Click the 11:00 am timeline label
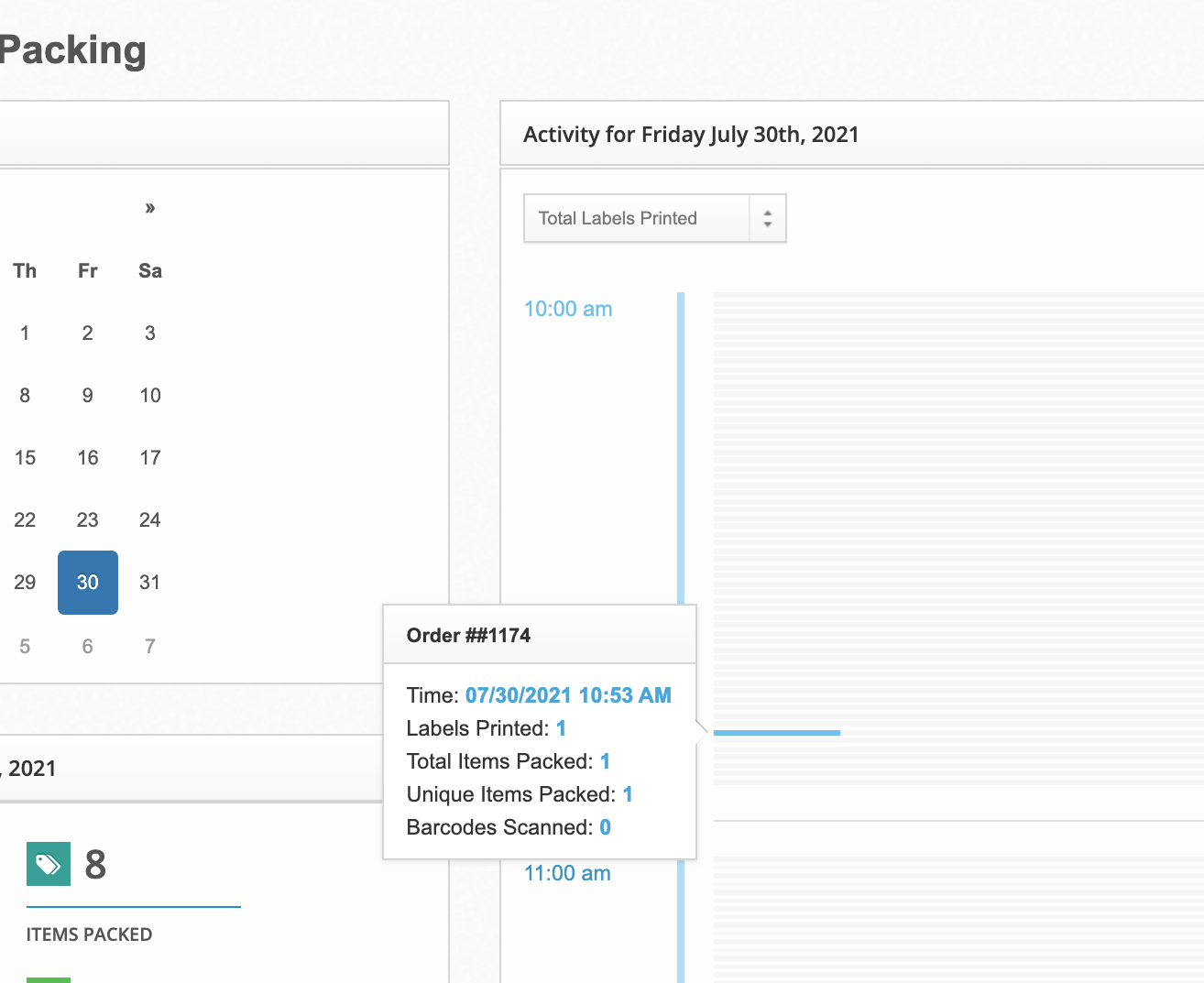Viewport: 1204px width, 983px height. 567,873
